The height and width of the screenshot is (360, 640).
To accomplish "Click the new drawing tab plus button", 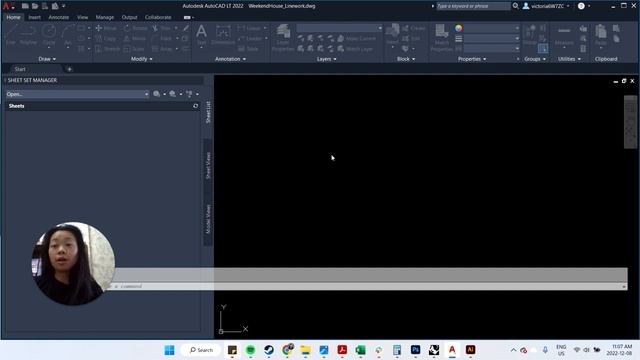I will (x=69, y=69).
